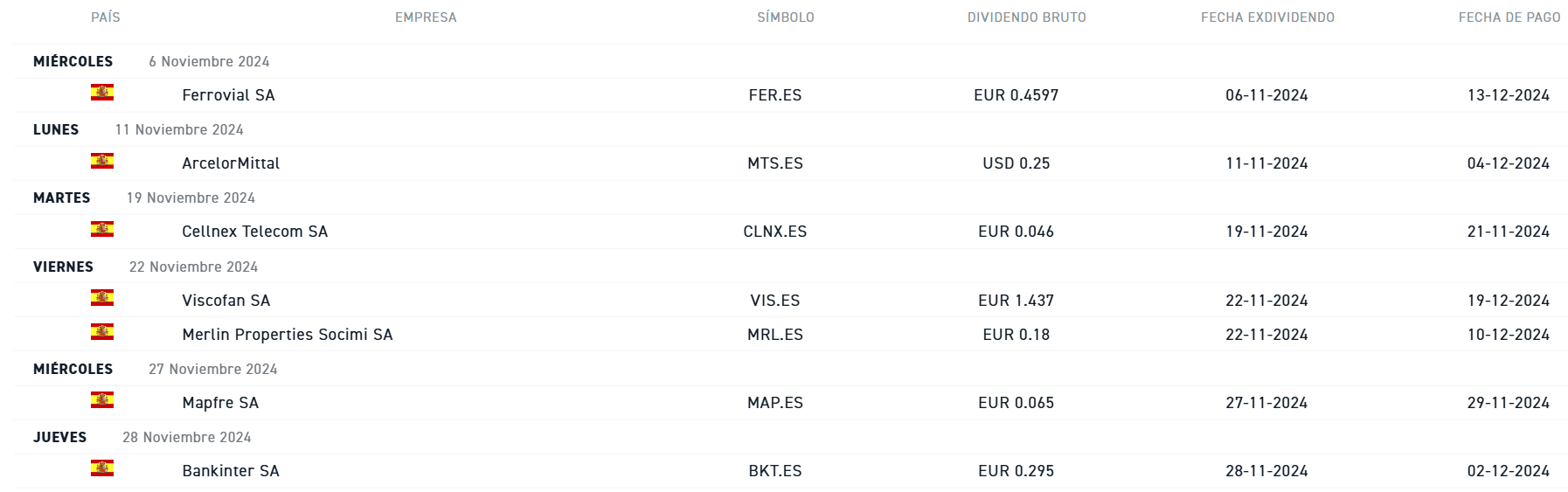The height and width of the screenshot is (492, 1568).
Task: Click the CLNX.ES ticker symbol
Action: [x=774, y=232]
